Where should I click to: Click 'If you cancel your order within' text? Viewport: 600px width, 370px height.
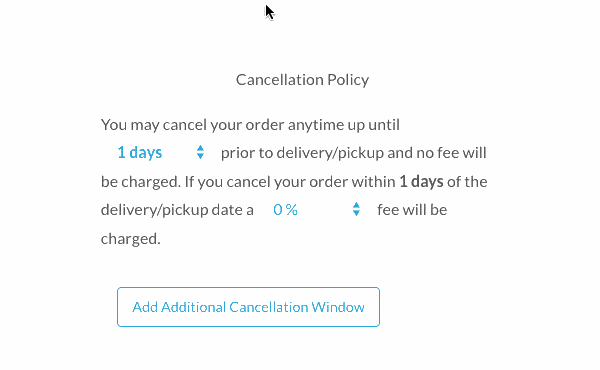[x=290, y=182]
